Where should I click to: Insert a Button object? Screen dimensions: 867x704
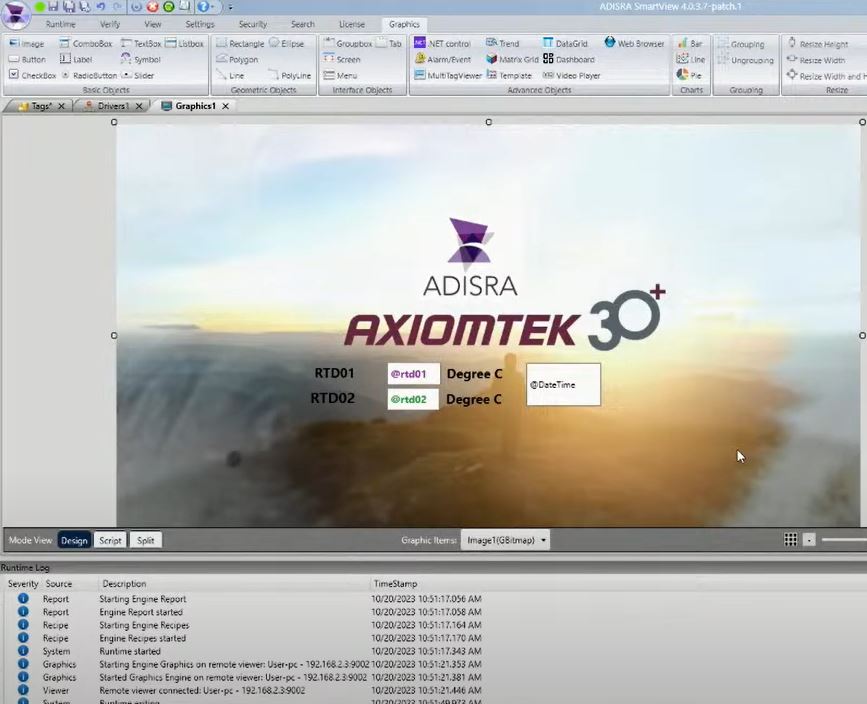tap(27, 59)
